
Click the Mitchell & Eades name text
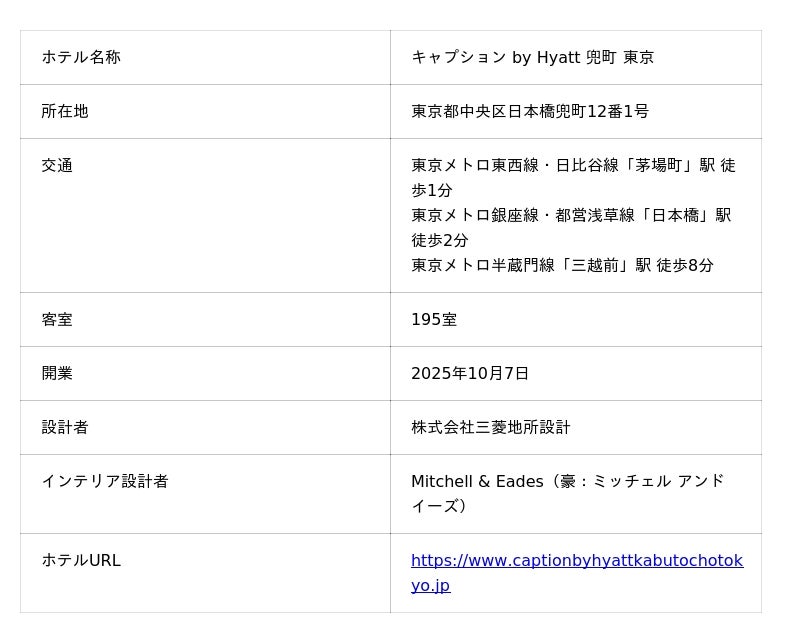point(477,482)
